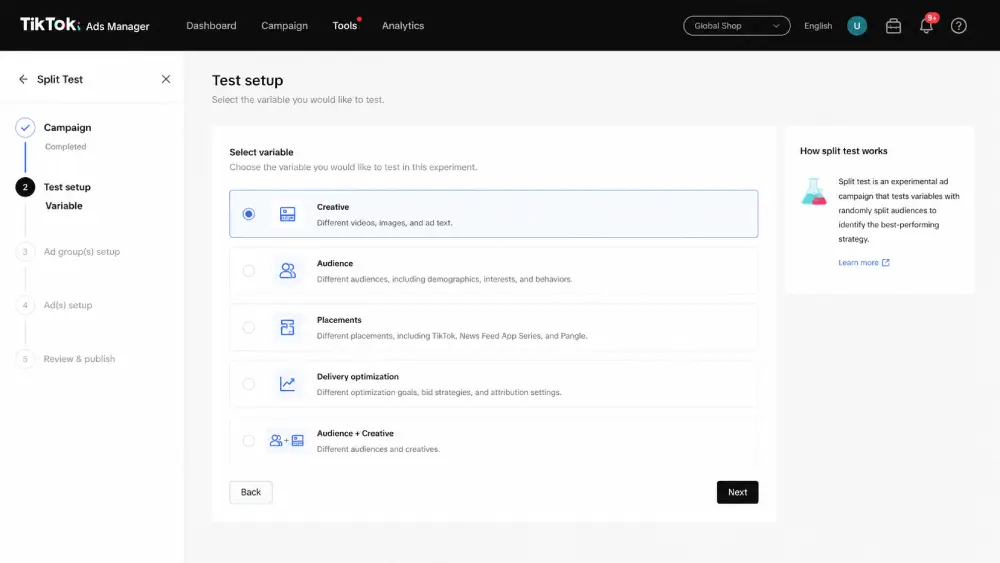Open the Tools menu item

pyautogui.click(x=344, y=26)
